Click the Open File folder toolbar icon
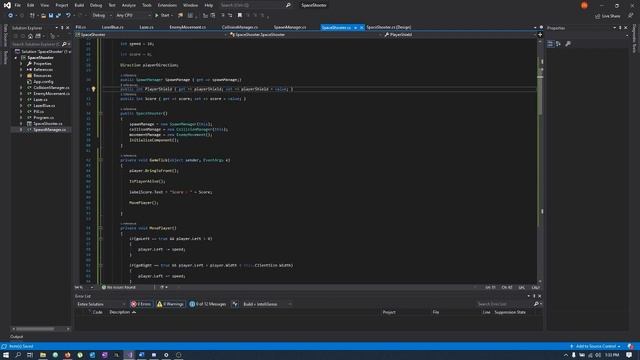Viewport: 640px width, 360px height. [x=43, y=16]
